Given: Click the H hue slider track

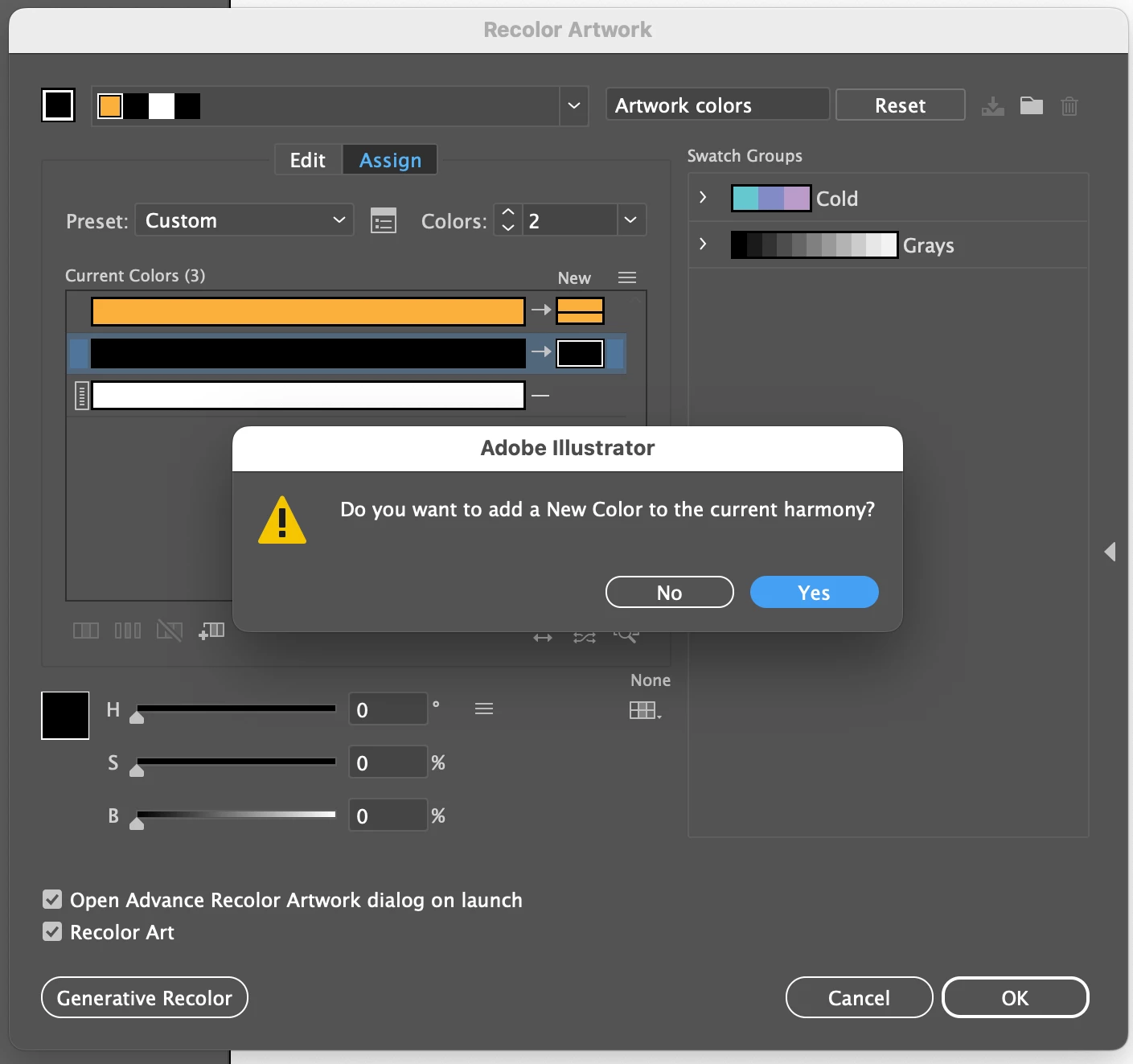Looking at the screenshot, I should (x=236, y=709).
